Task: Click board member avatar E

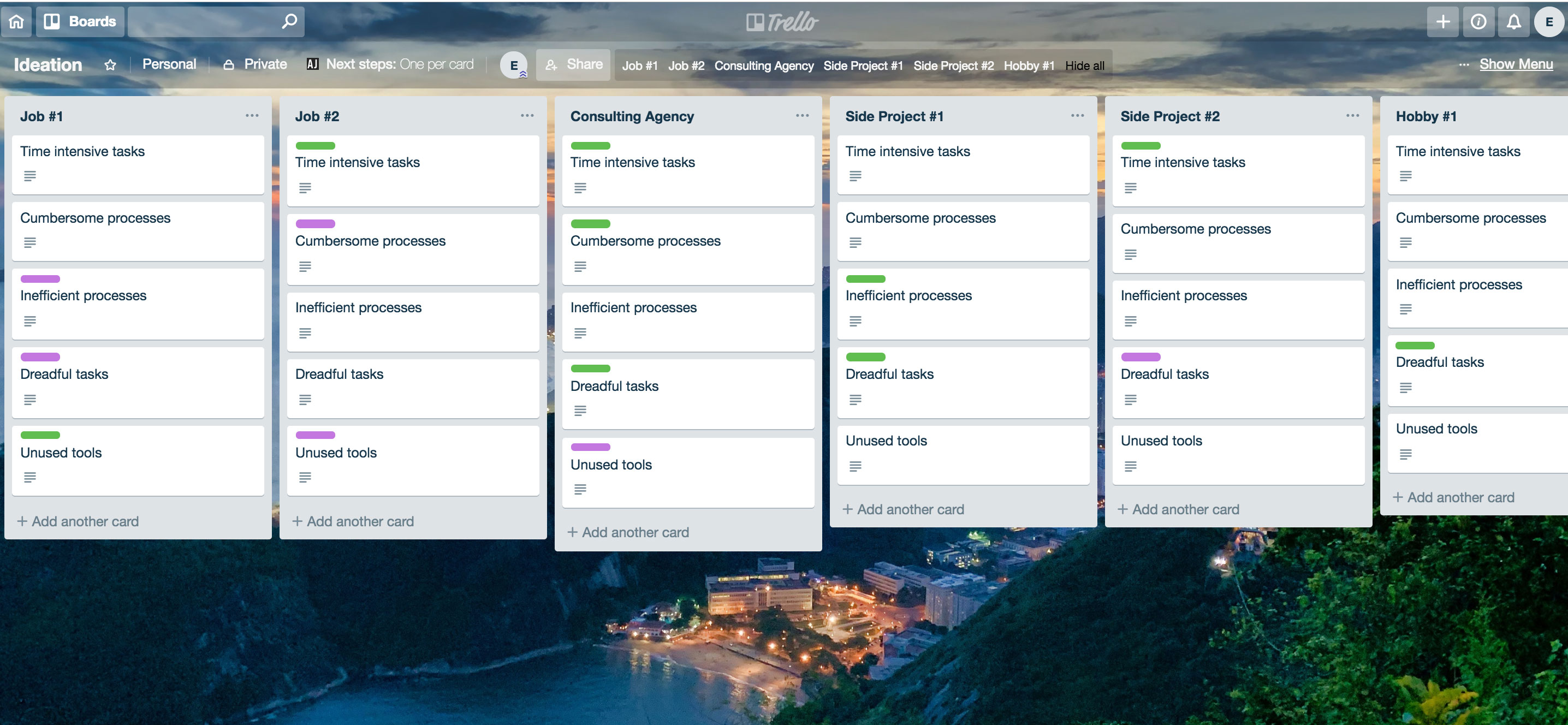Action: 514,64
